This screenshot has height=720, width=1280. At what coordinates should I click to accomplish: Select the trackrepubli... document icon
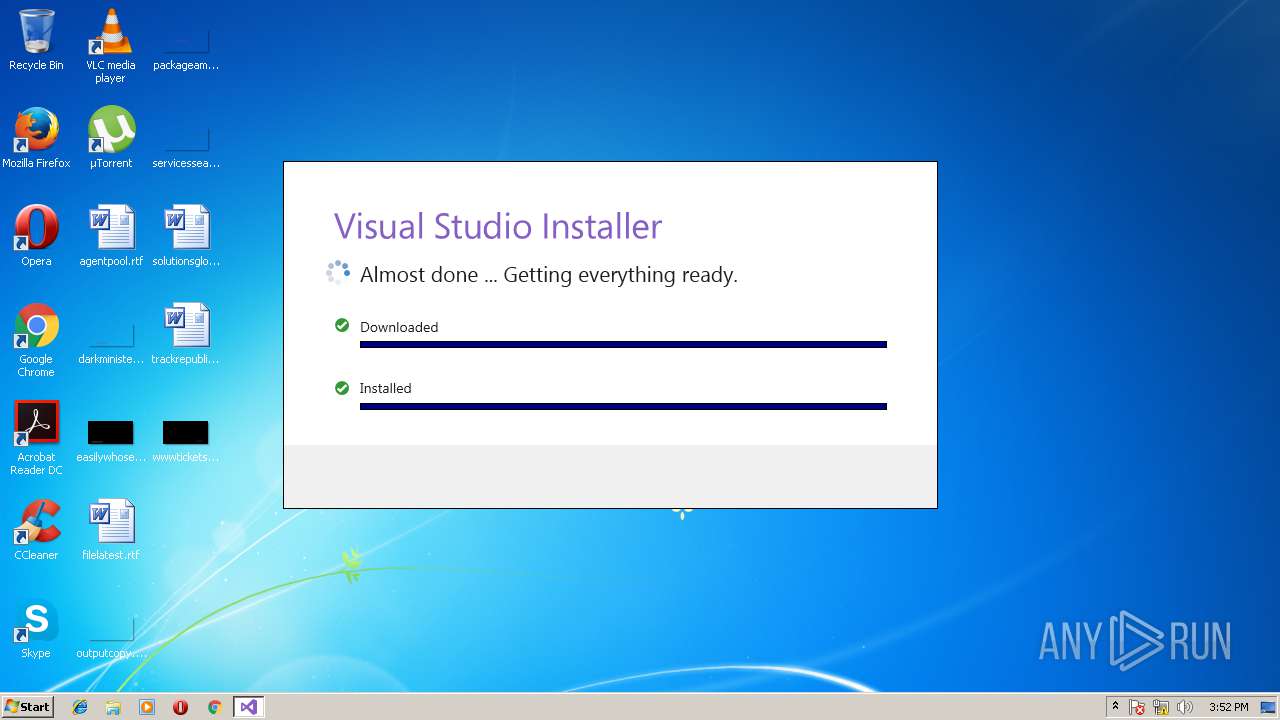pos(186,334)
